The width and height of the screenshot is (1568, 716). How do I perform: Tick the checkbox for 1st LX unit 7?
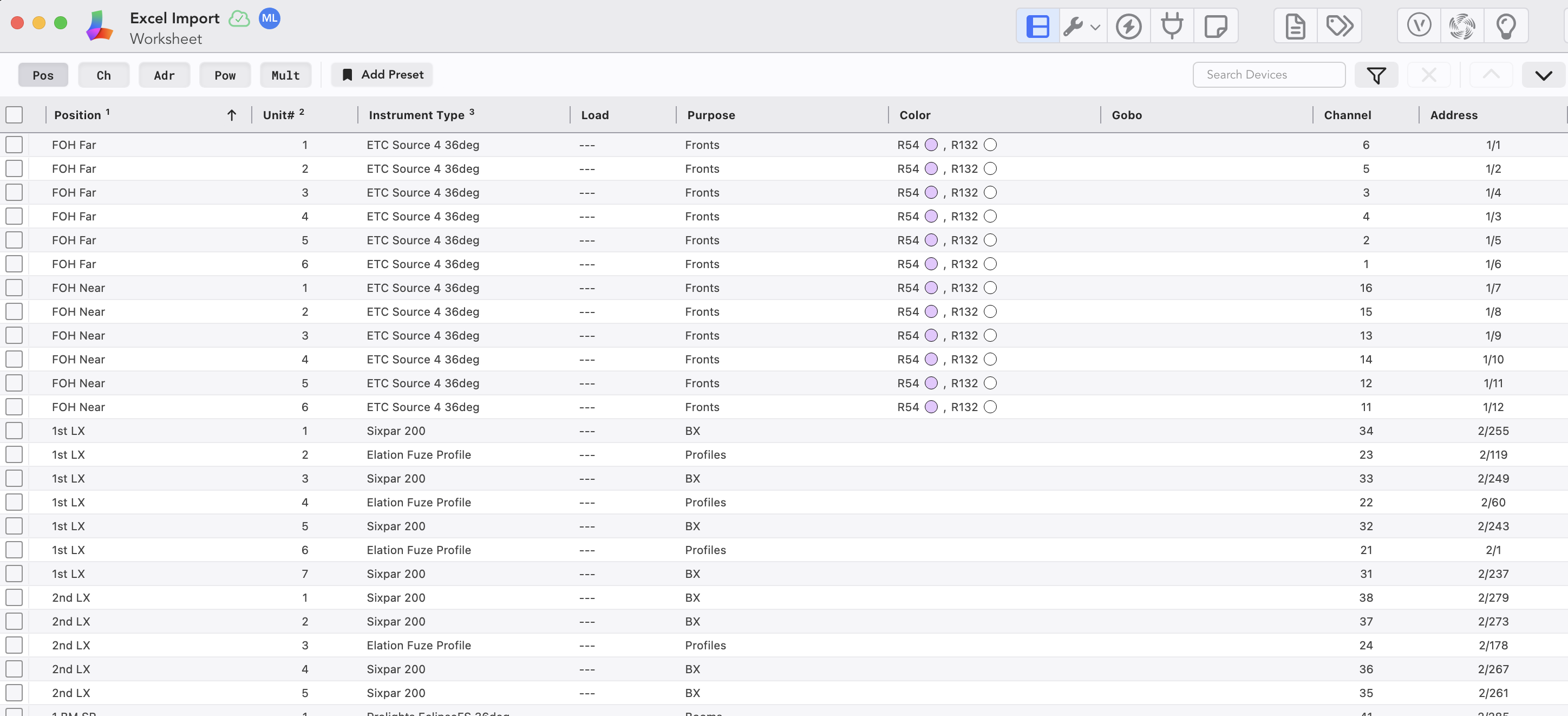(14, 574)
